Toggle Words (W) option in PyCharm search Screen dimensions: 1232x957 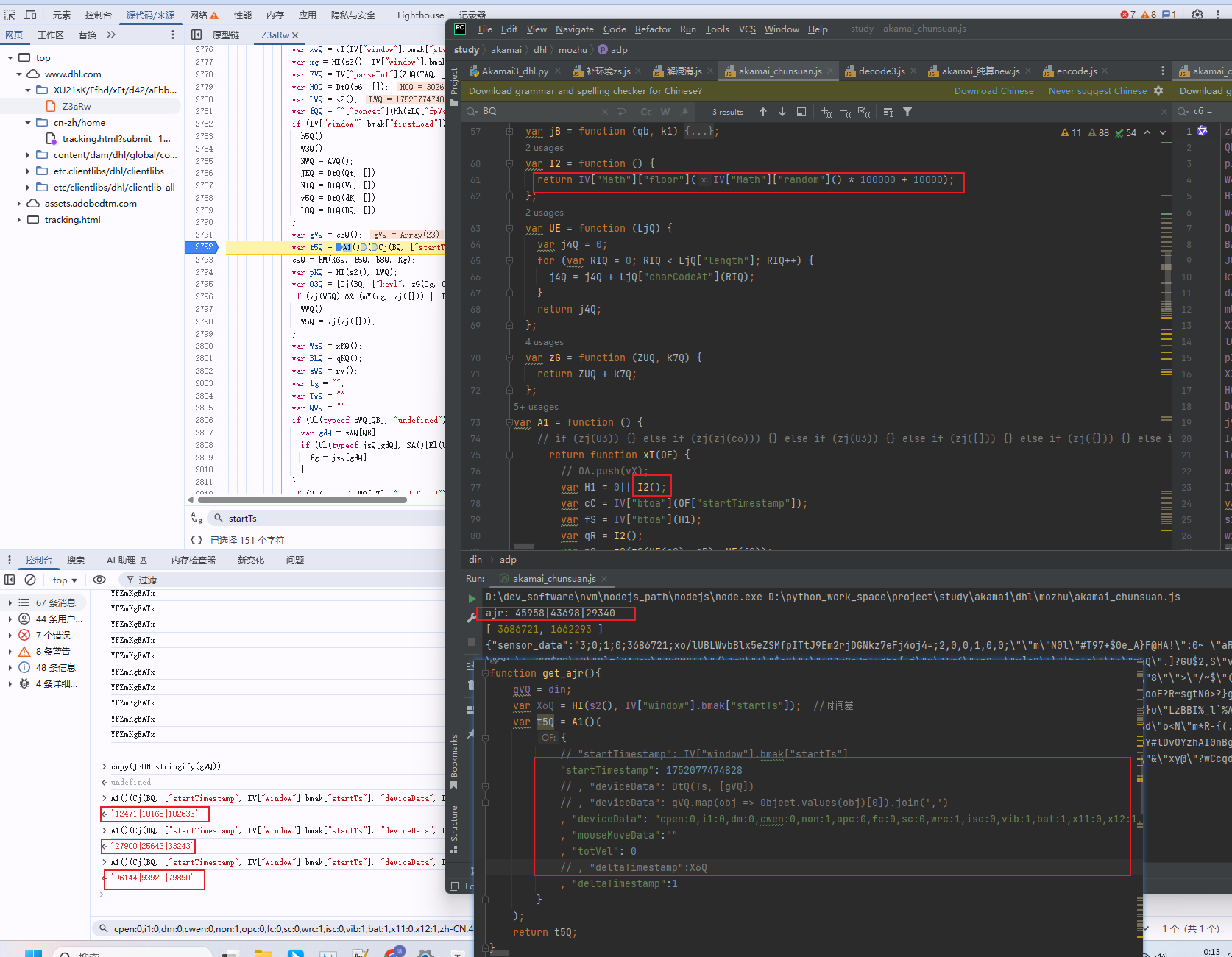tap(665, 112)
